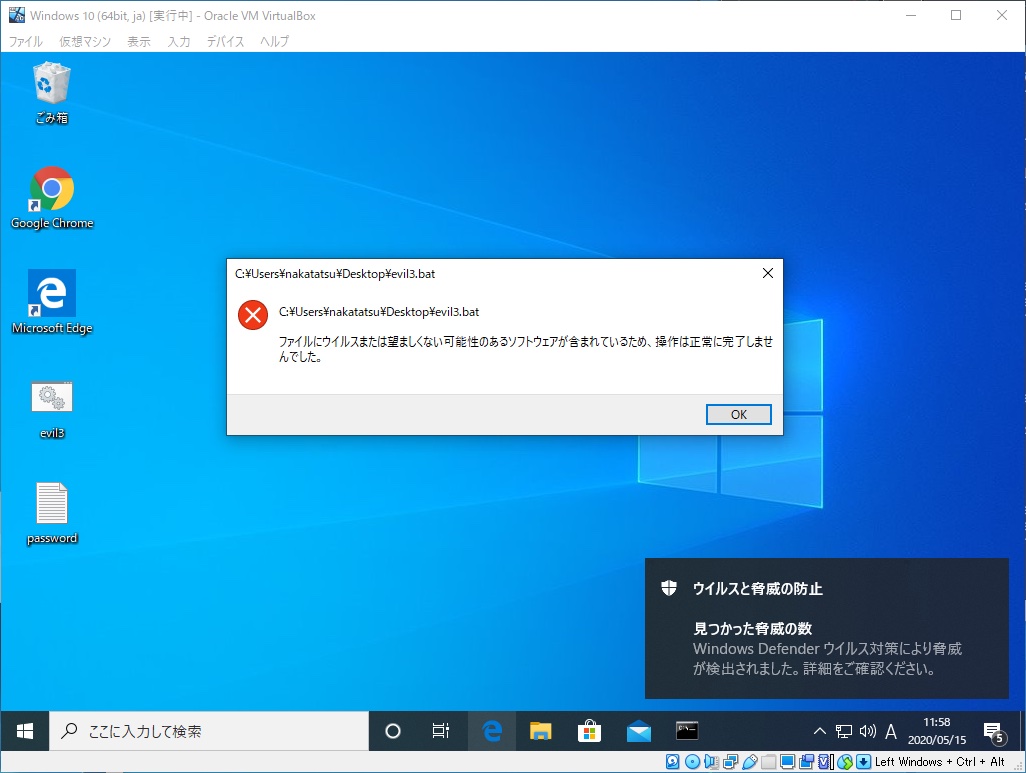
Task: Click the Defender shield icon in notification
Action: point(669,588)
